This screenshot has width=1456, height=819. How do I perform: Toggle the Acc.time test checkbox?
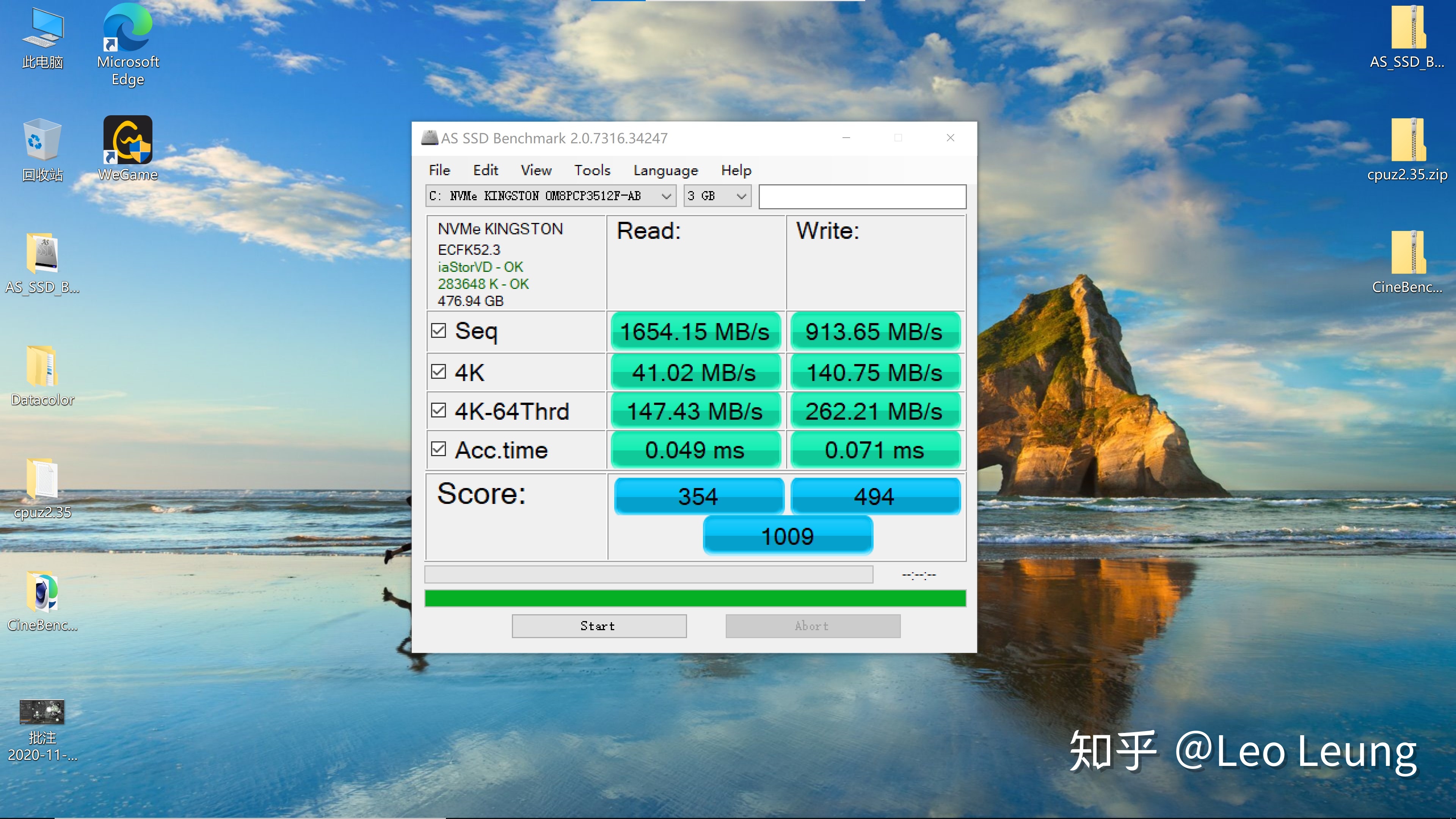point(439,449)
